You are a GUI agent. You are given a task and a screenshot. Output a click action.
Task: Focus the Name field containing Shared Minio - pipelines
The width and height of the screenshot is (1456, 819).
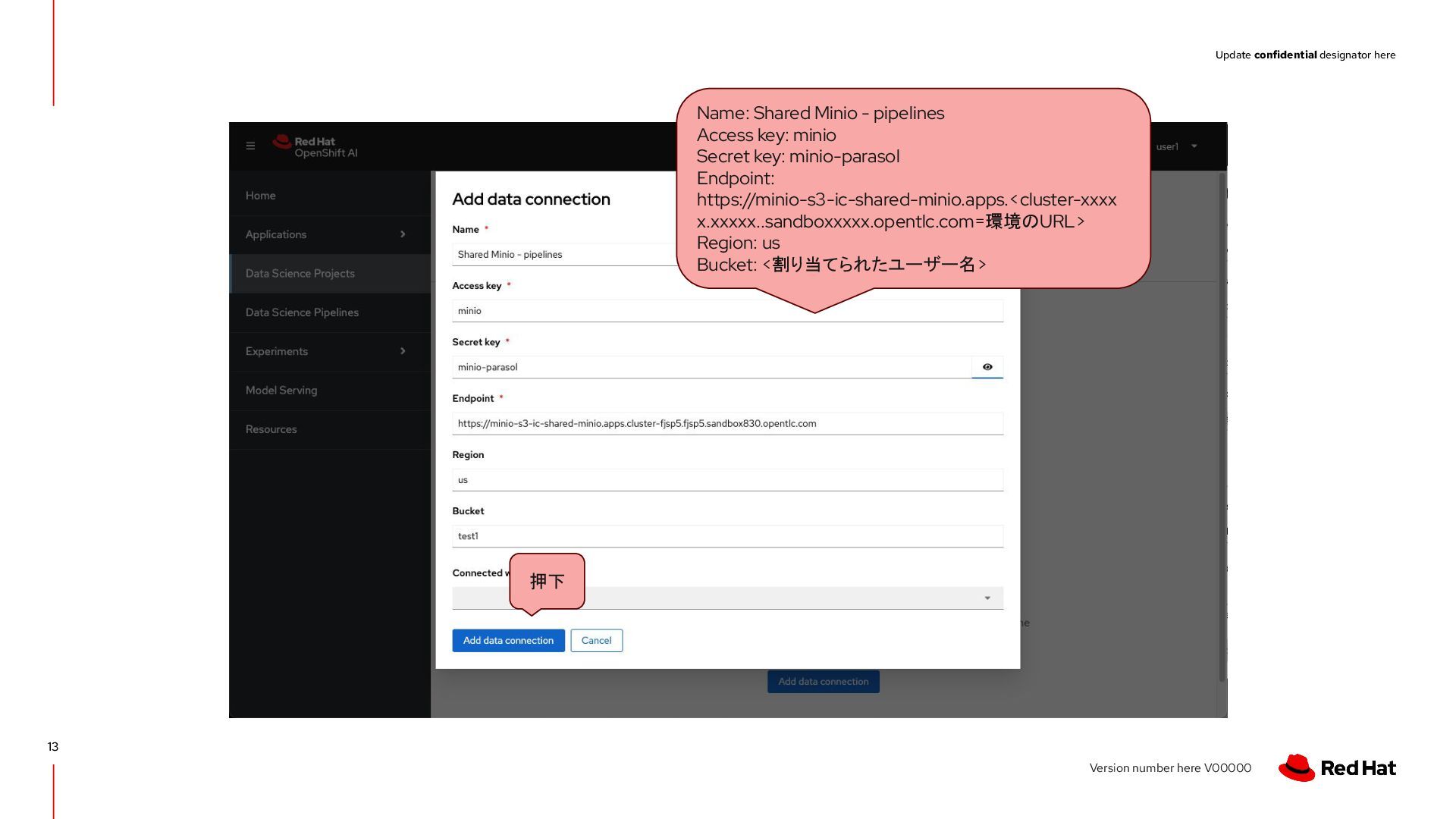(x=565, y=254)
